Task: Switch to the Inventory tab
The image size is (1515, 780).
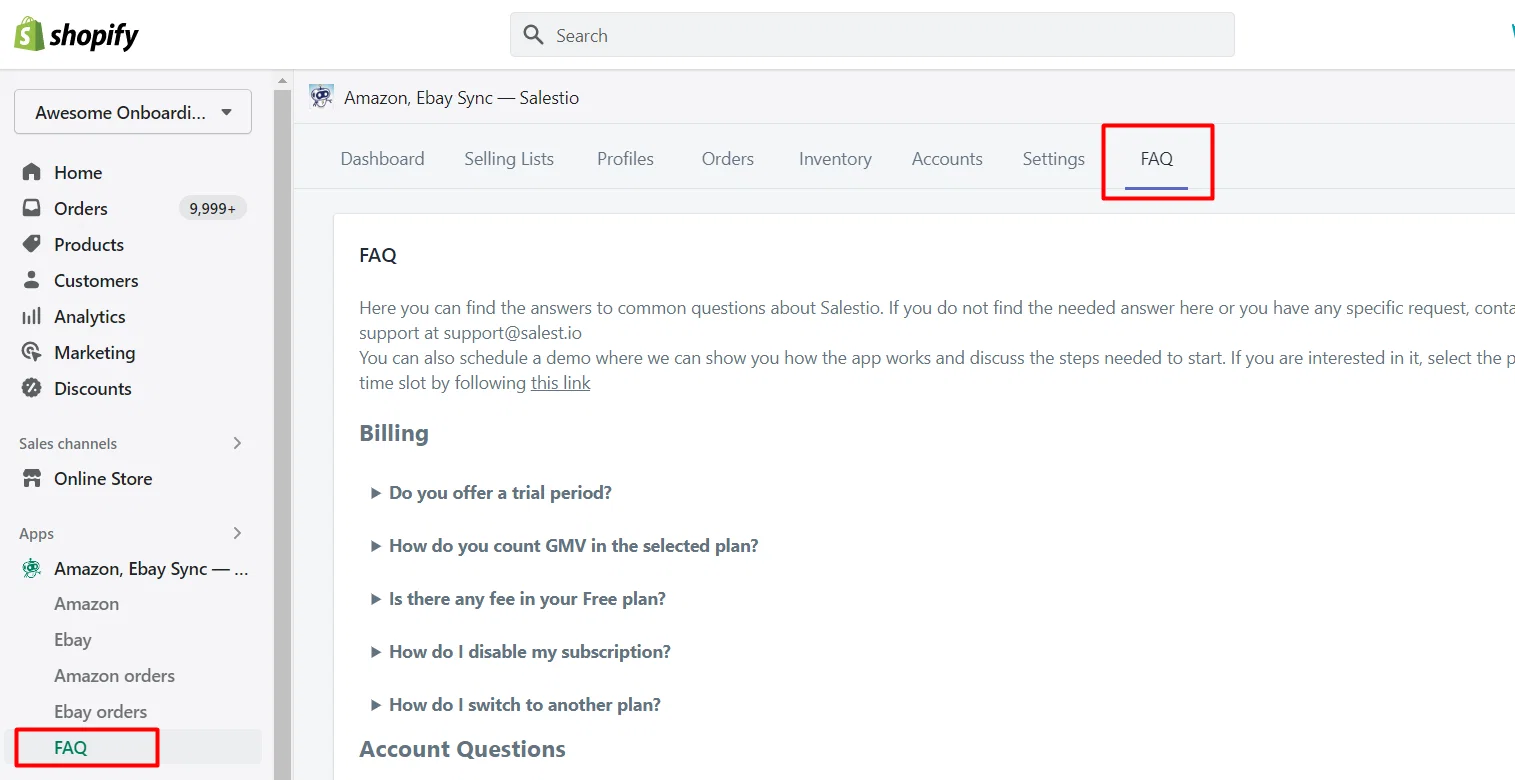Action: click(x=835, y=159)
